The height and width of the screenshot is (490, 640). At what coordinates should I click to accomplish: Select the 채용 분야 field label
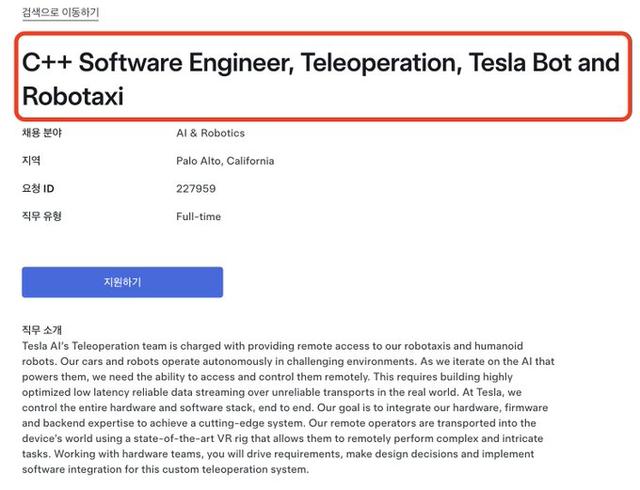[x=41, y=133]
